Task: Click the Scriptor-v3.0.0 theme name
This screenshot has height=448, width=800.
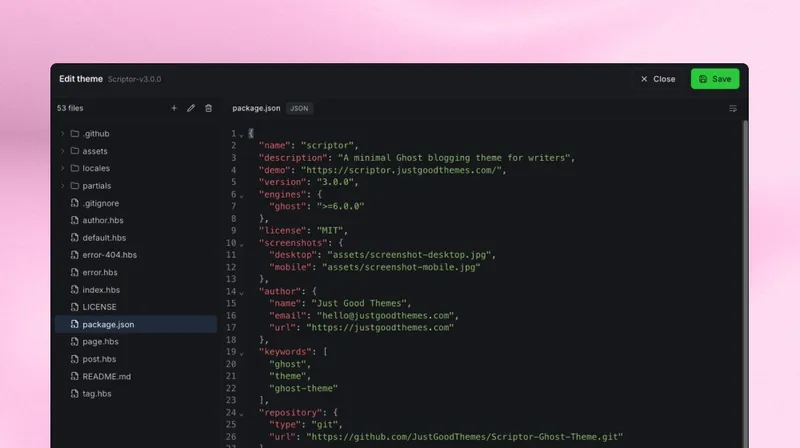Action: tap(135, 79)
